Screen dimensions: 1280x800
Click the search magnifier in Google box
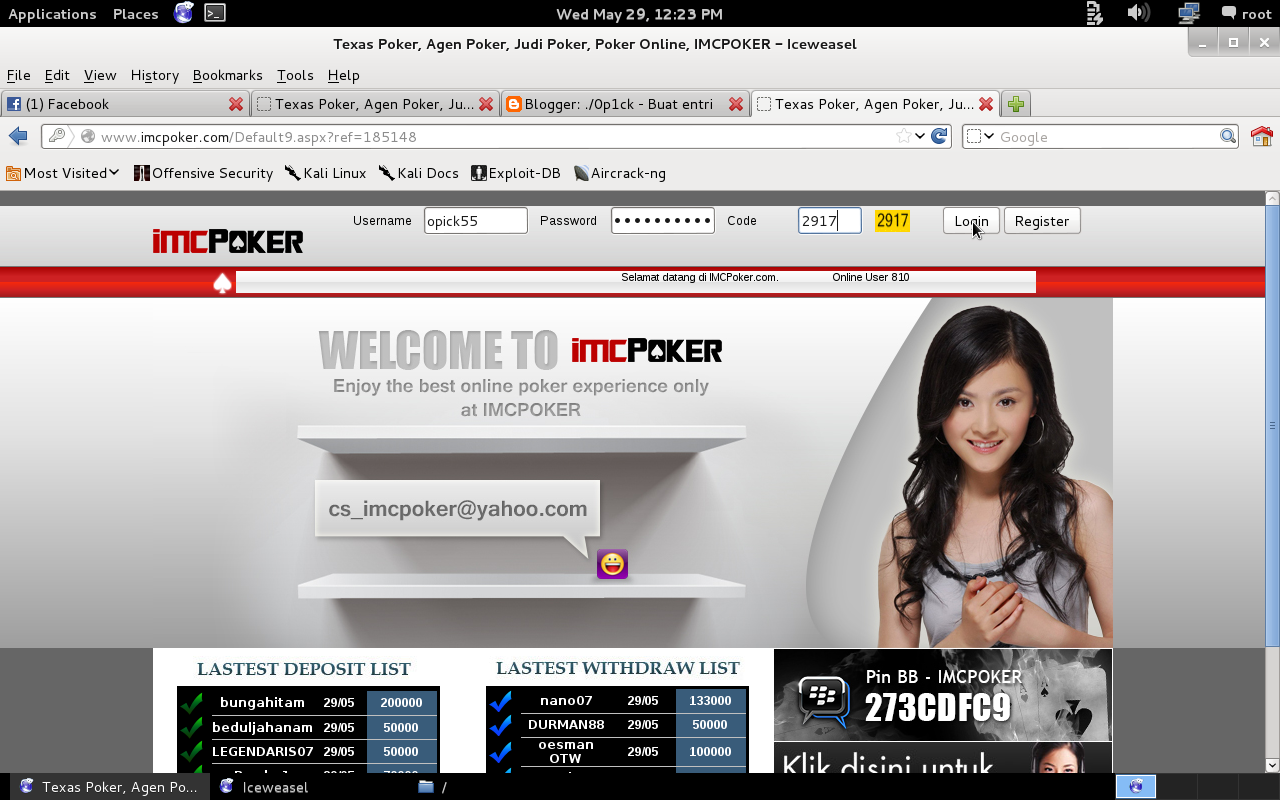click(1228, 136)
